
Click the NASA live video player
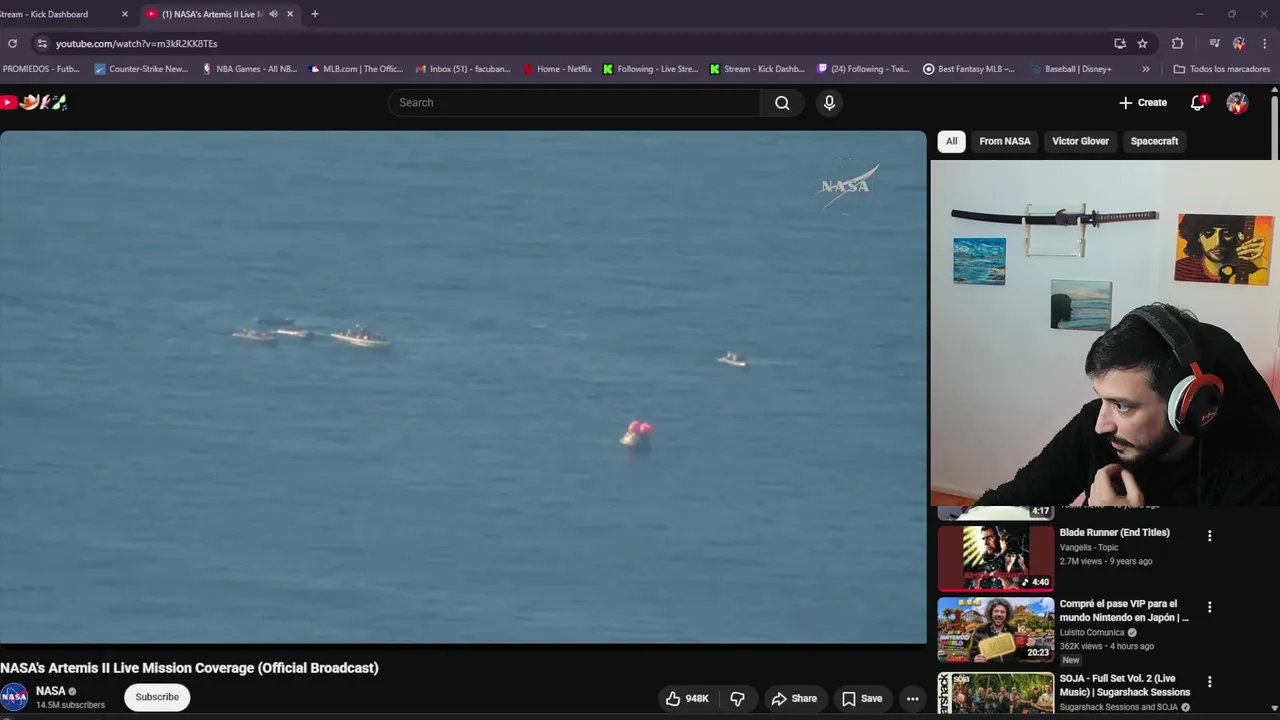click(x=463, y=387)
